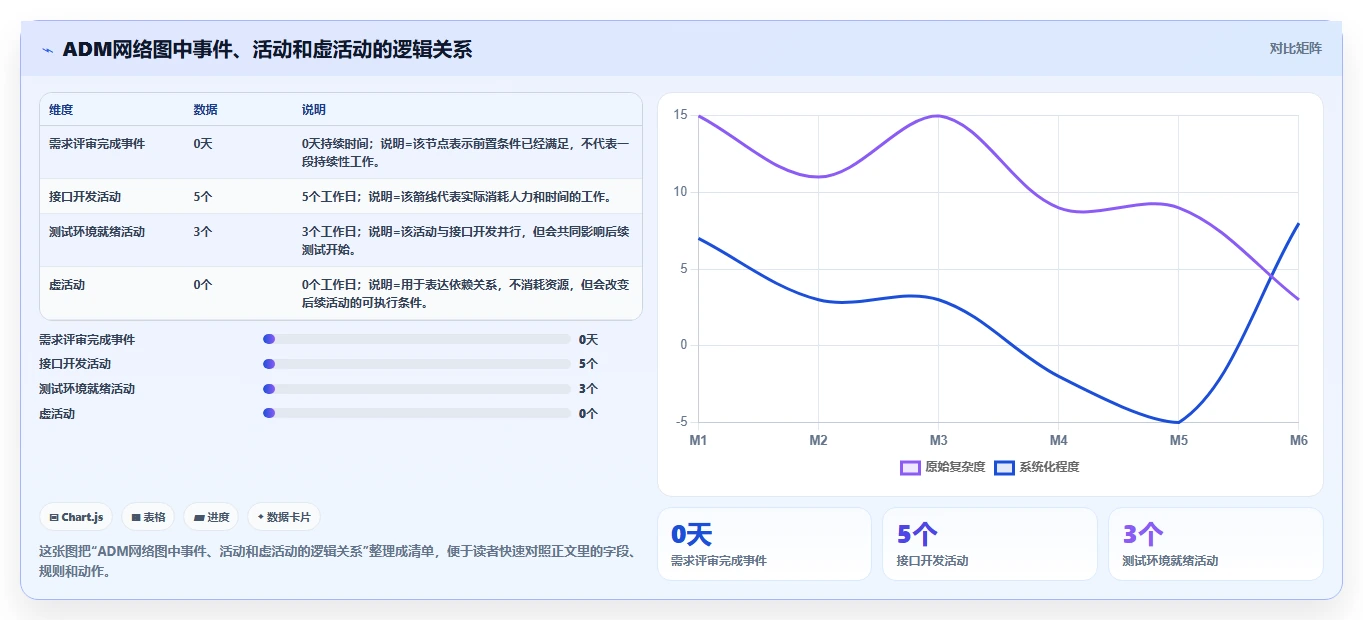Select the 进度 tag chip
This screenshot has width=1363, height=620.
click(x=212, y=517)
